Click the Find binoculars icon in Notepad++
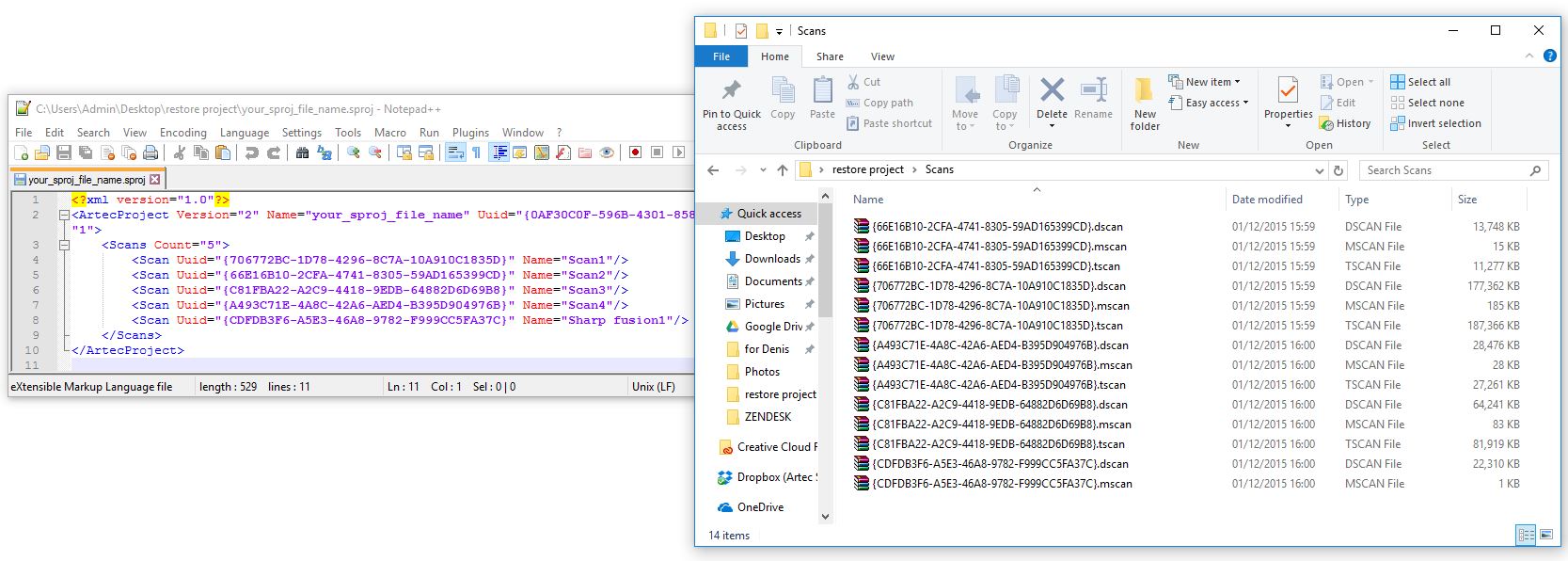1568x561 pixels. [x=302, y=152]
